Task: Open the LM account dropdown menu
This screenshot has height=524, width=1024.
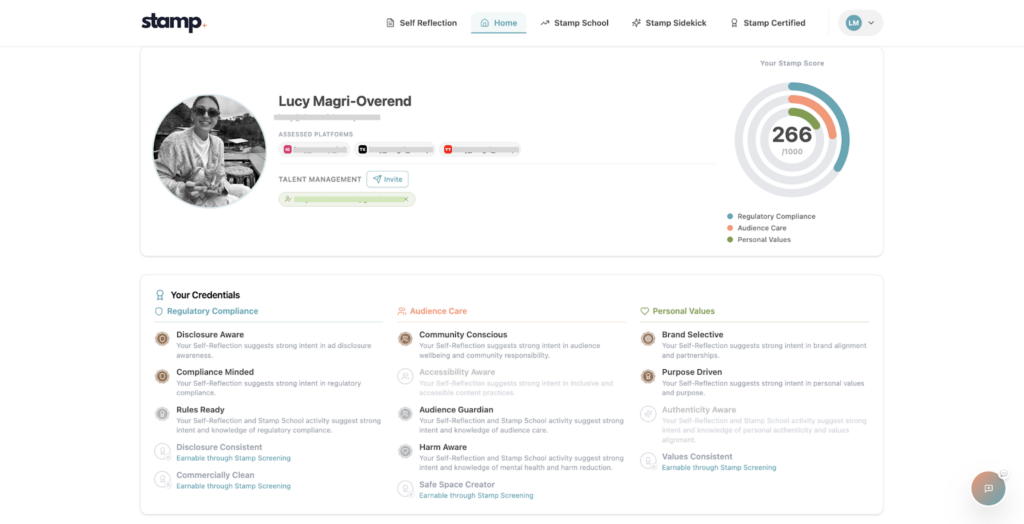Action: pyautogui.click(x=860, y=23)
